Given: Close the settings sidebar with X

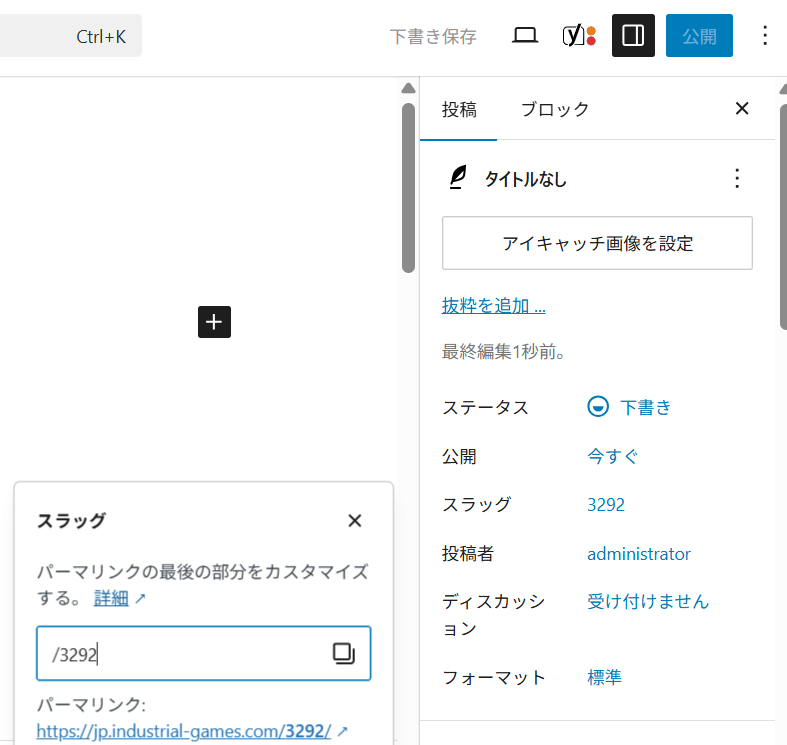Looking at the screenshot, I should coord(742,109).
